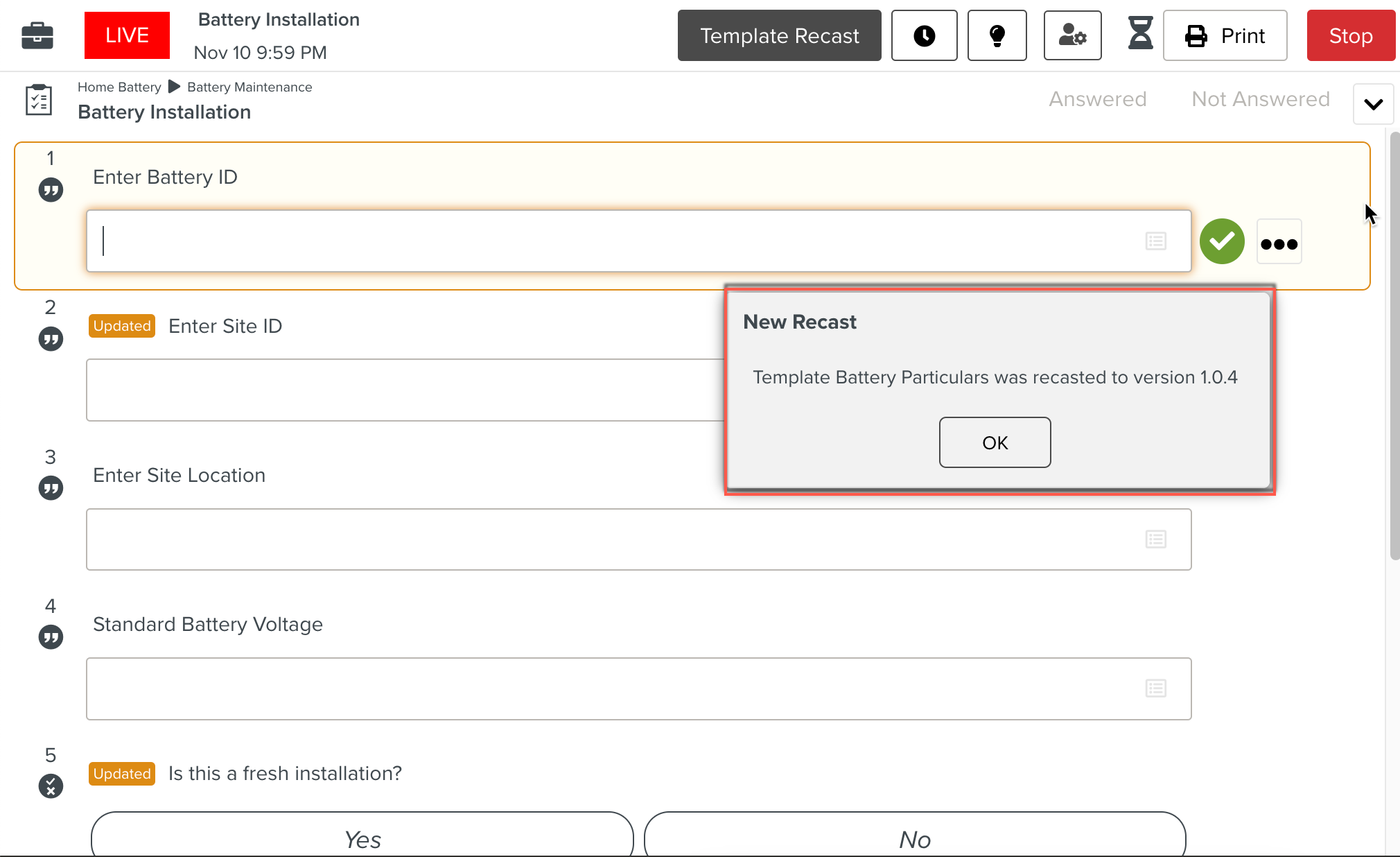The width and height of the screenshot is (1400, 857).
Task: Click the checklist icon beside Battery Installation
Action: point(39,100)
